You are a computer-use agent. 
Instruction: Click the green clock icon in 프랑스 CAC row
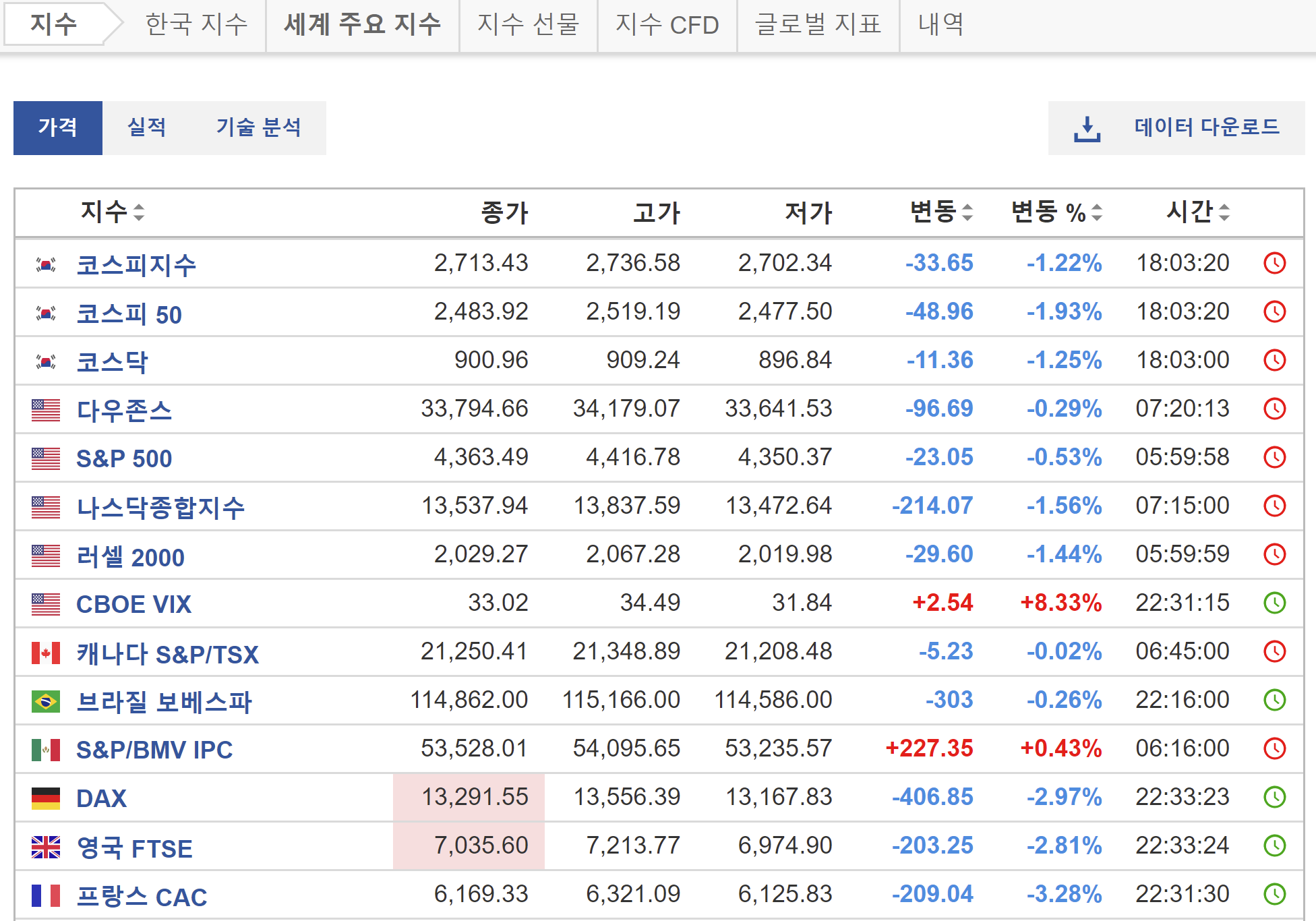coord(1274,894)
